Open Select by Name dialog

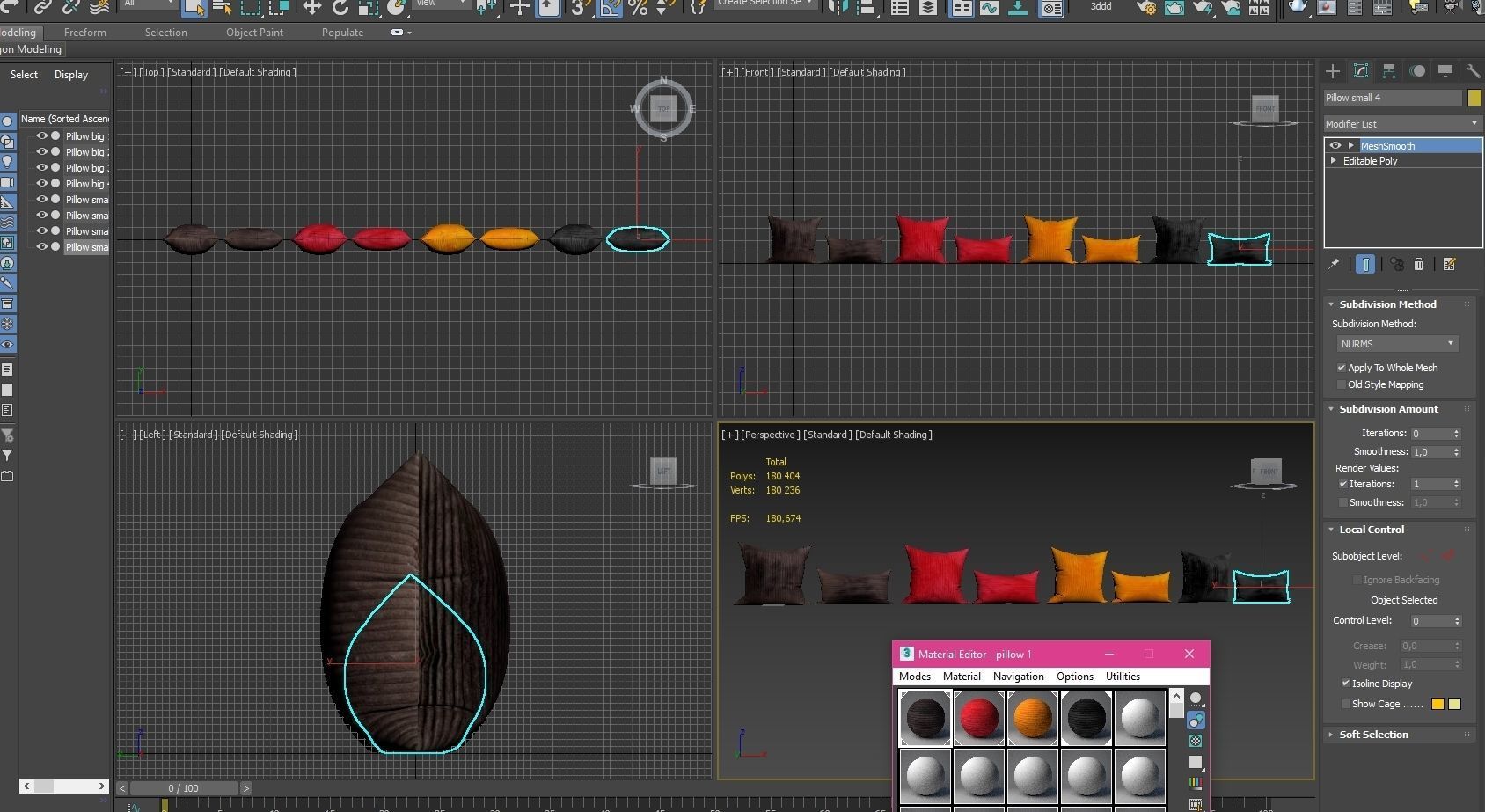point(222,7)
